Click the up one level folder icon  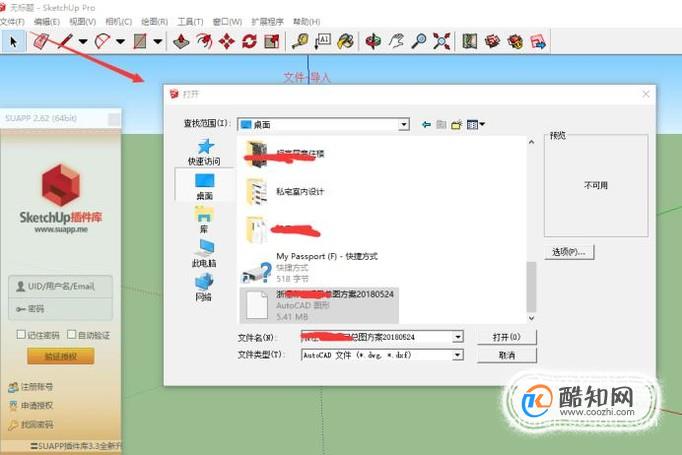click(441, 125)
